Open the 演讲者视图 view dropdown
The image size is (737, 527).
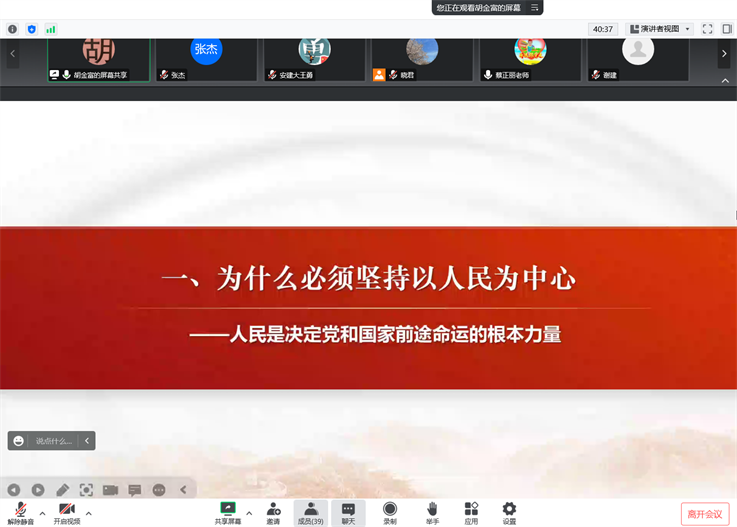coord(659,29)
